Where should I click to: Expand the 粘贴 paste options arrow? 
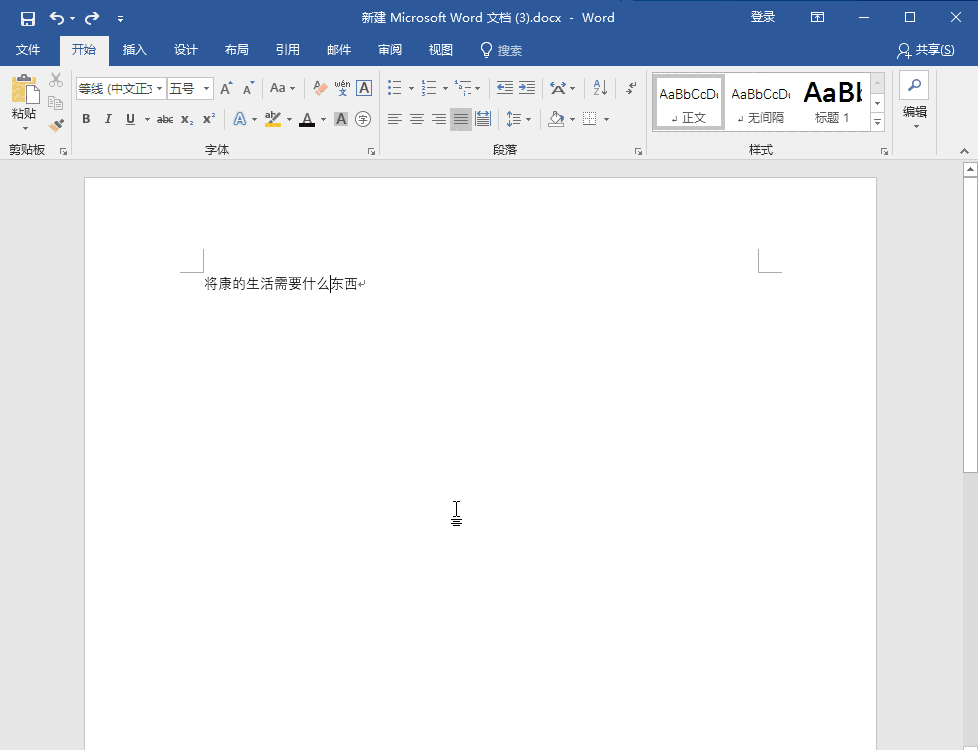pyautogui.click(x=25, y=129)
